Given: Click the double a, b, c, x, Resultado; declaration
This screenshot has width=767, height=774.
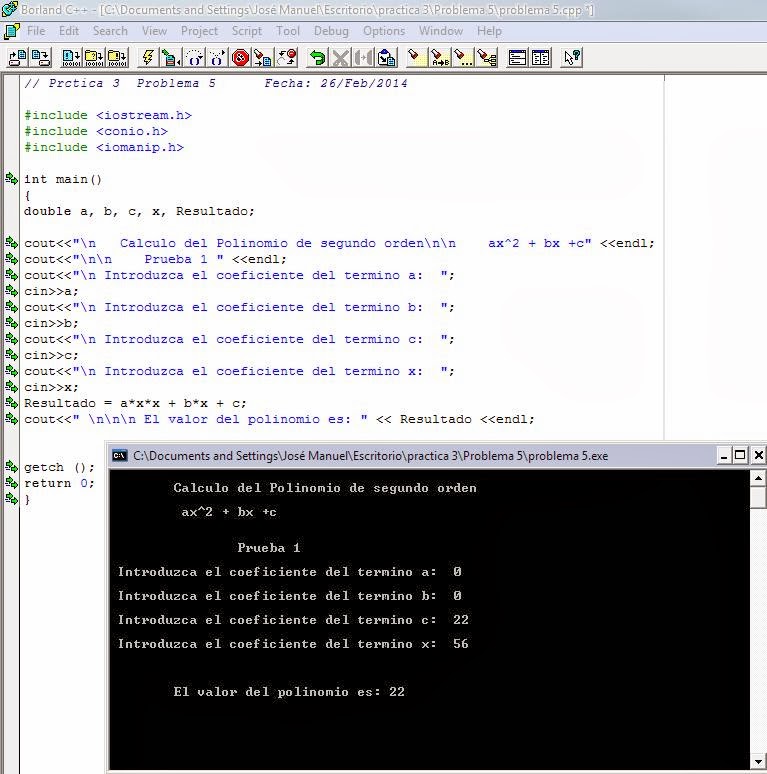Looking at the screenshot, I should coord(139,211).
